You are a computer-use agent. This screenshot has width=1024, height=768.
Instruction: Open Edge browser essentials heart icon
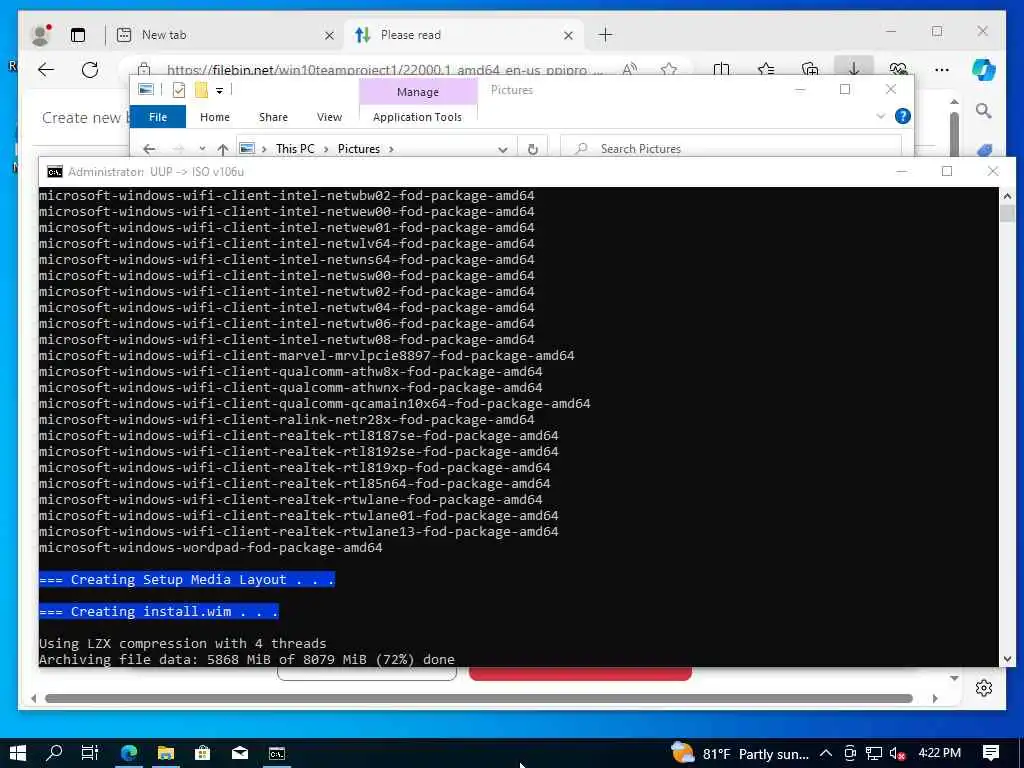pyautogui.click(x=899, y=69)
